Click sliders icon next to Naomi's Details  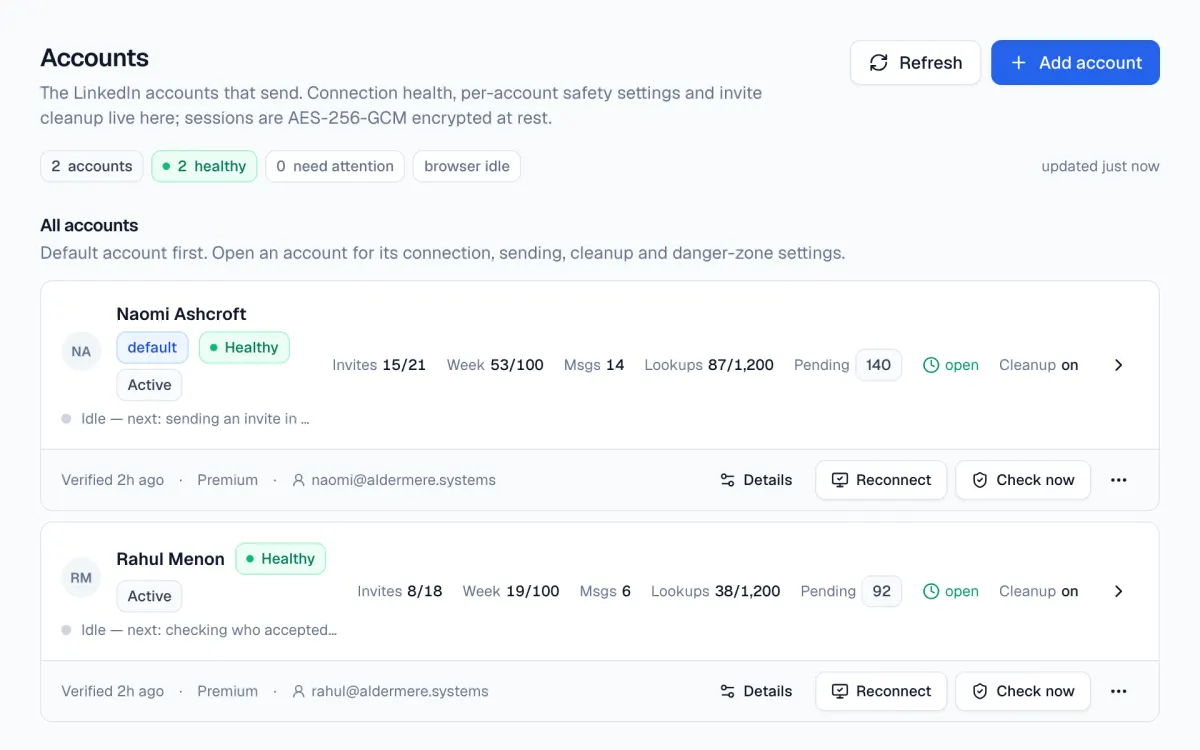click(x=728, y=480)
